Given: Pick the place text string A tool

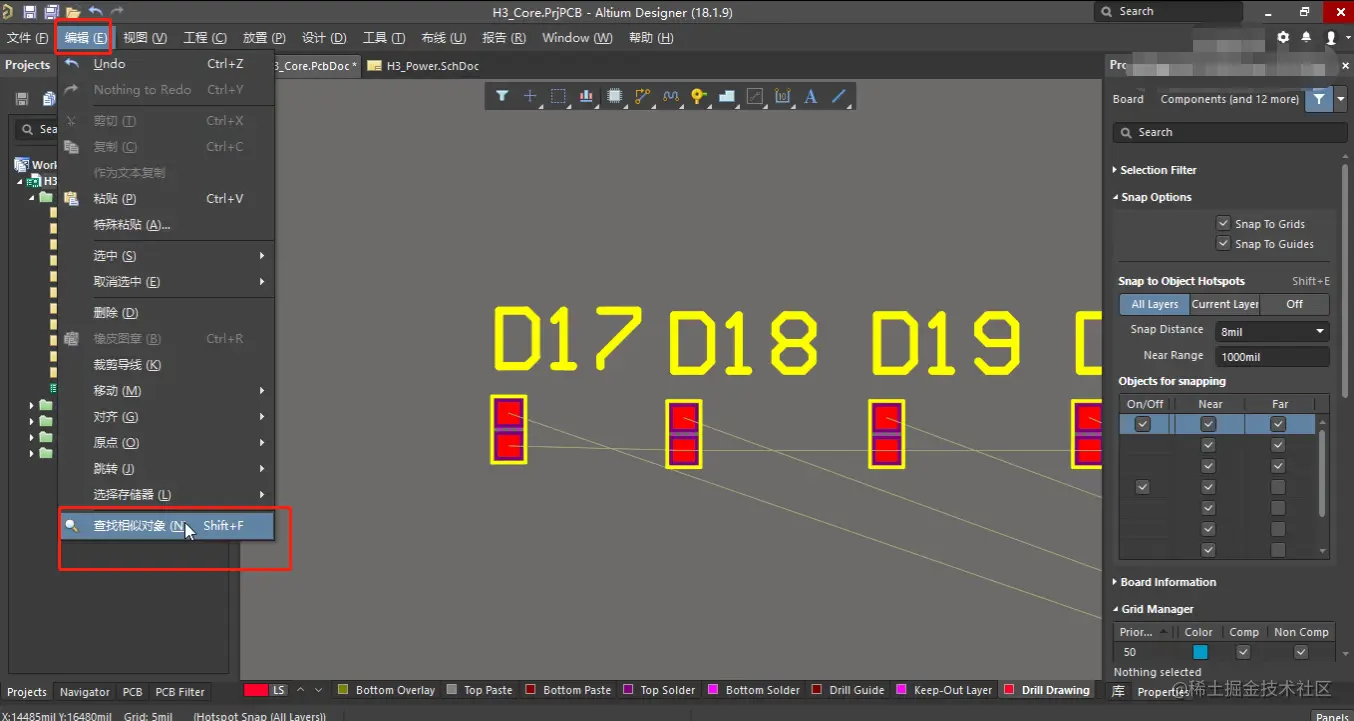Looking at the screenshot, I should point(811,96).
